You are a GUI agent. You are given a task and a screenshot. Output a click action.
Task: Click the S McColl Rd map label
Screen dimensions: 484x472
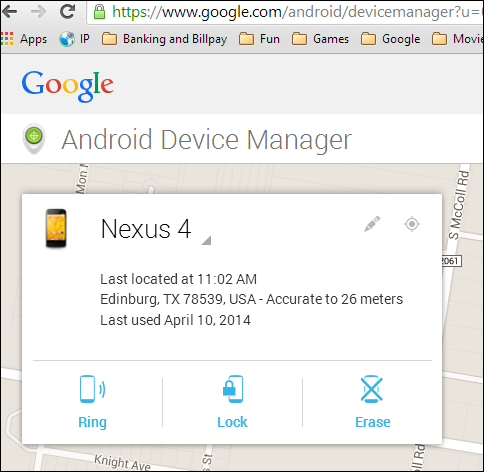click(459, 205)
